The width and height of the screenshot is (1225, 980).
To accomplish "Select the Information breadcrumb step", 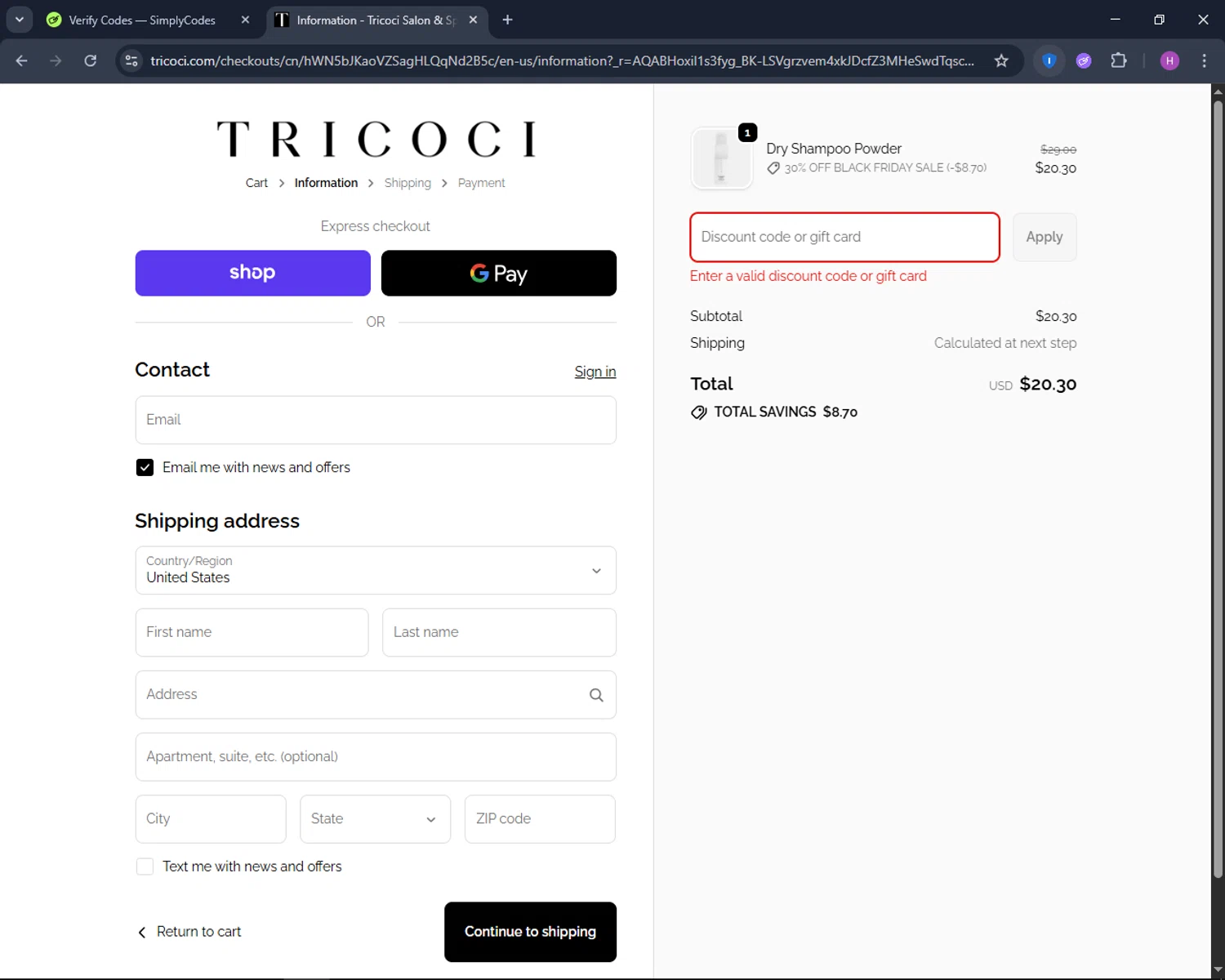I will coord(326,183).
